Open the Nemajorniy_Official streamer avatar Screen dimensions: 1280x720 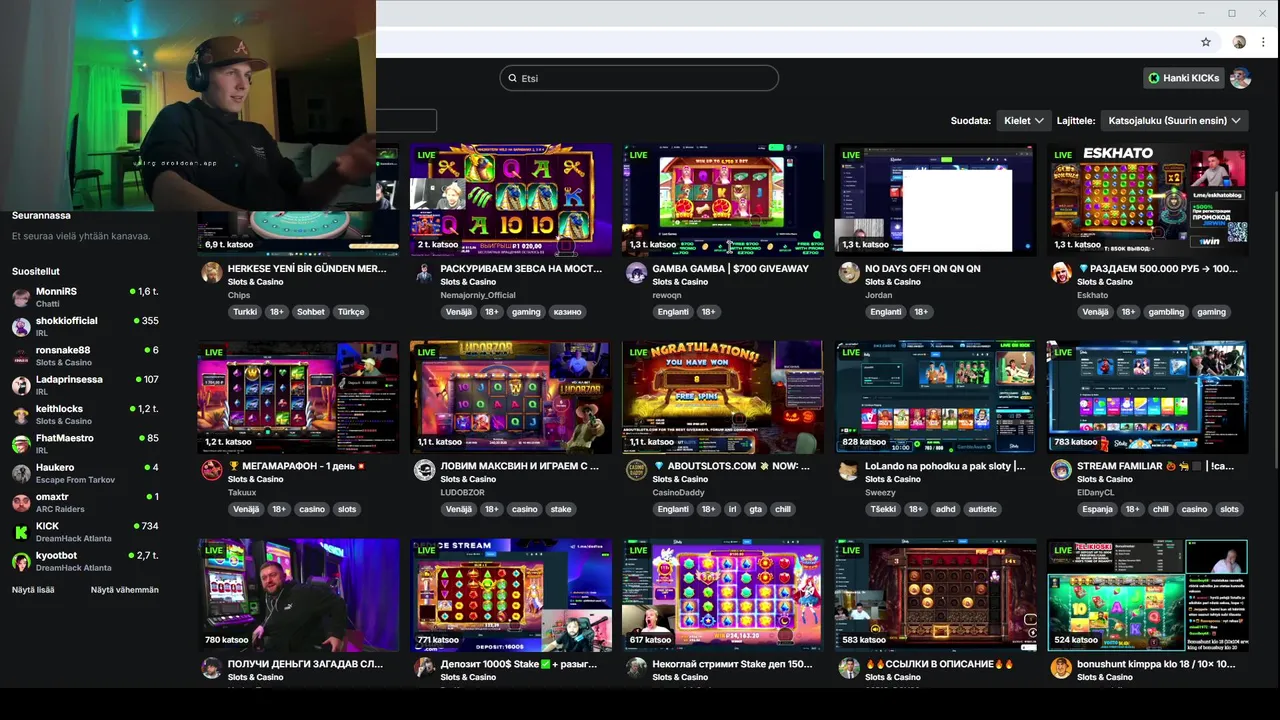tap(424, 273)
